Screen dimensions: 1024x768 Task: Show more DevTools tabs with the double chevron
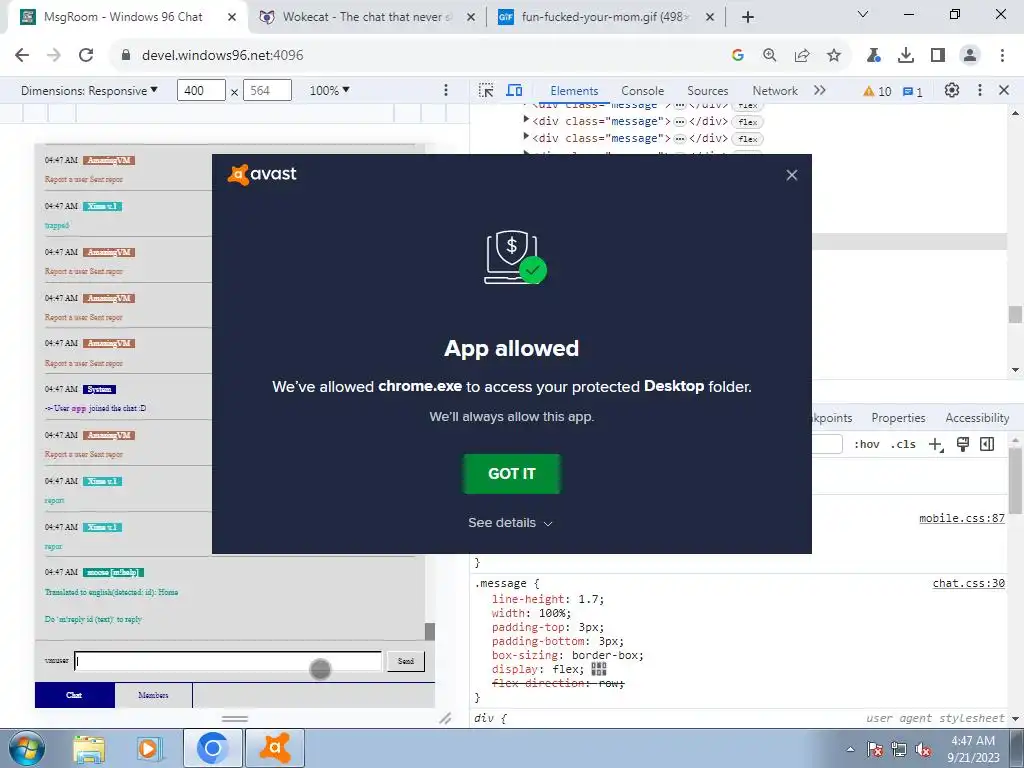820,90
